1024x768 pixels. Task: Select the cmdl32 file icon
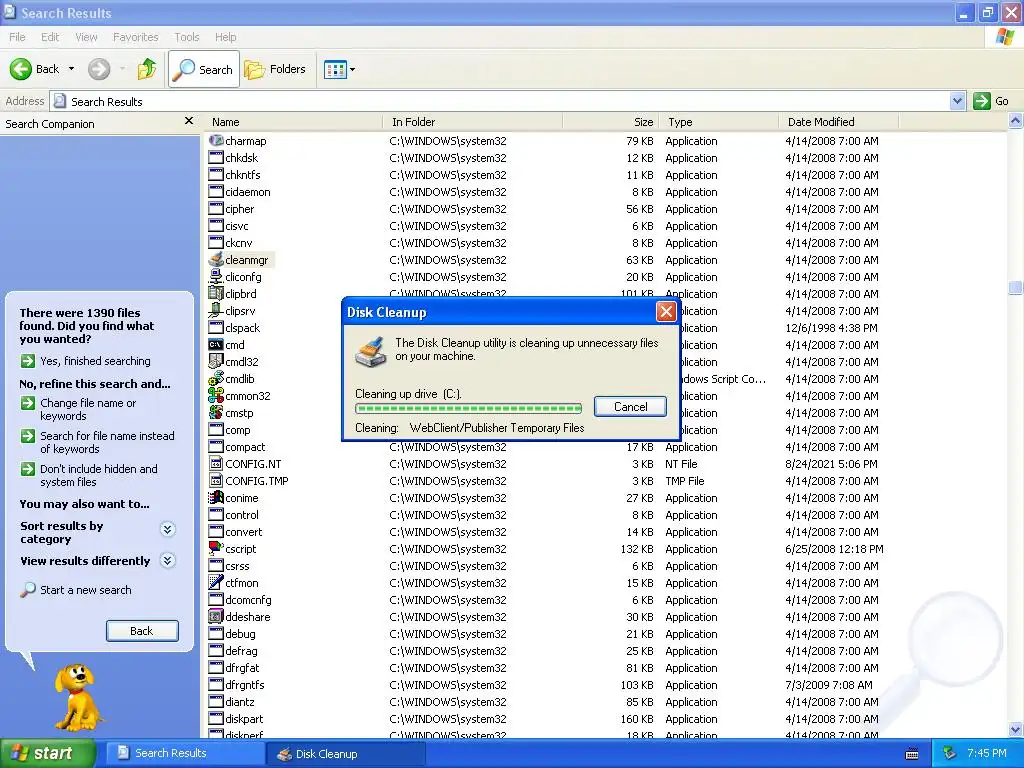[x=216, y=361]
